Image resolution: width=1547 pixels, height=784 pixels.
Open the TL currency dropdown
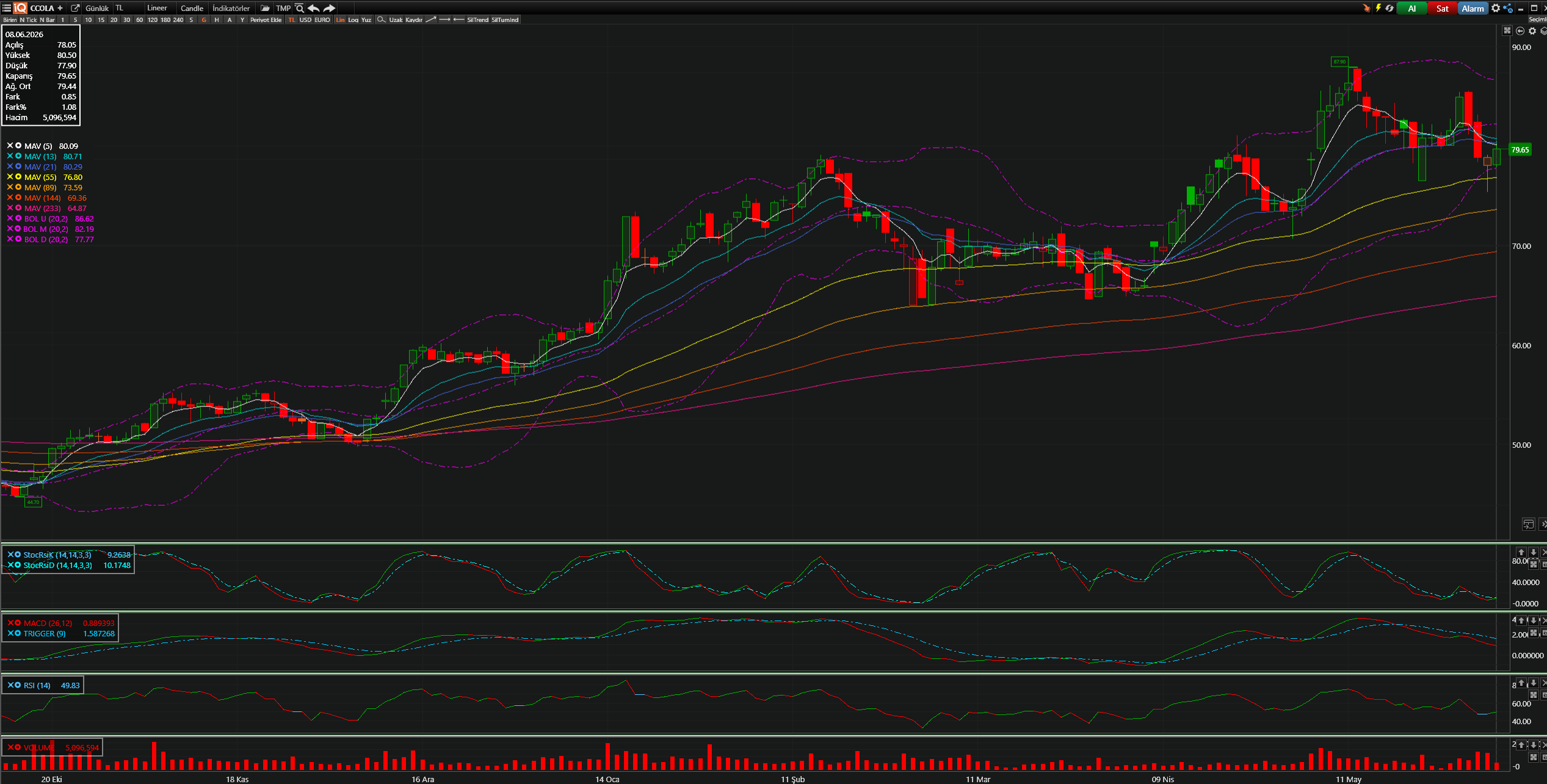tap(128, 8)
